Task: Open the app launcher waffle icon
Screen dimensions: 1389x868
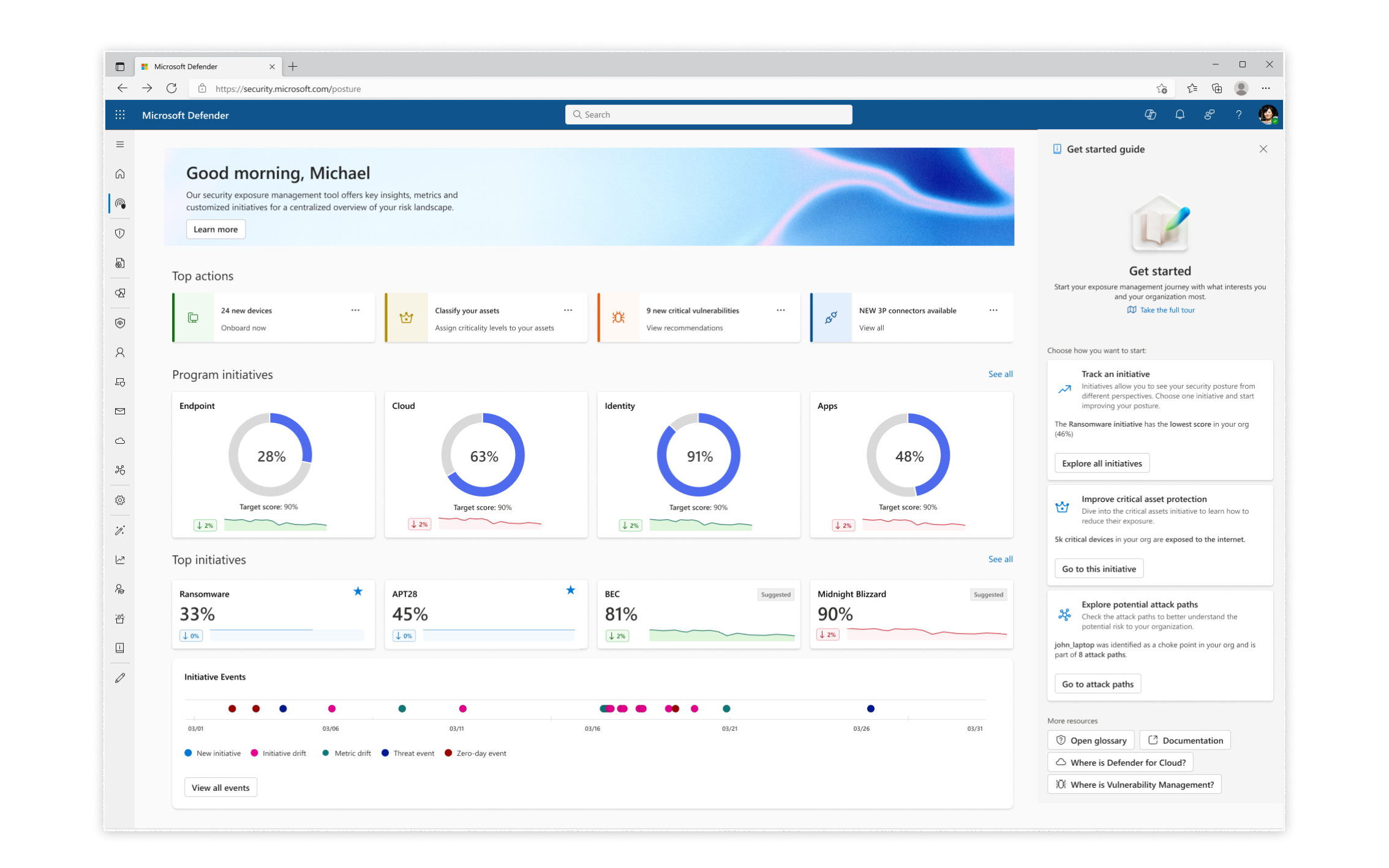Action: 120,115
